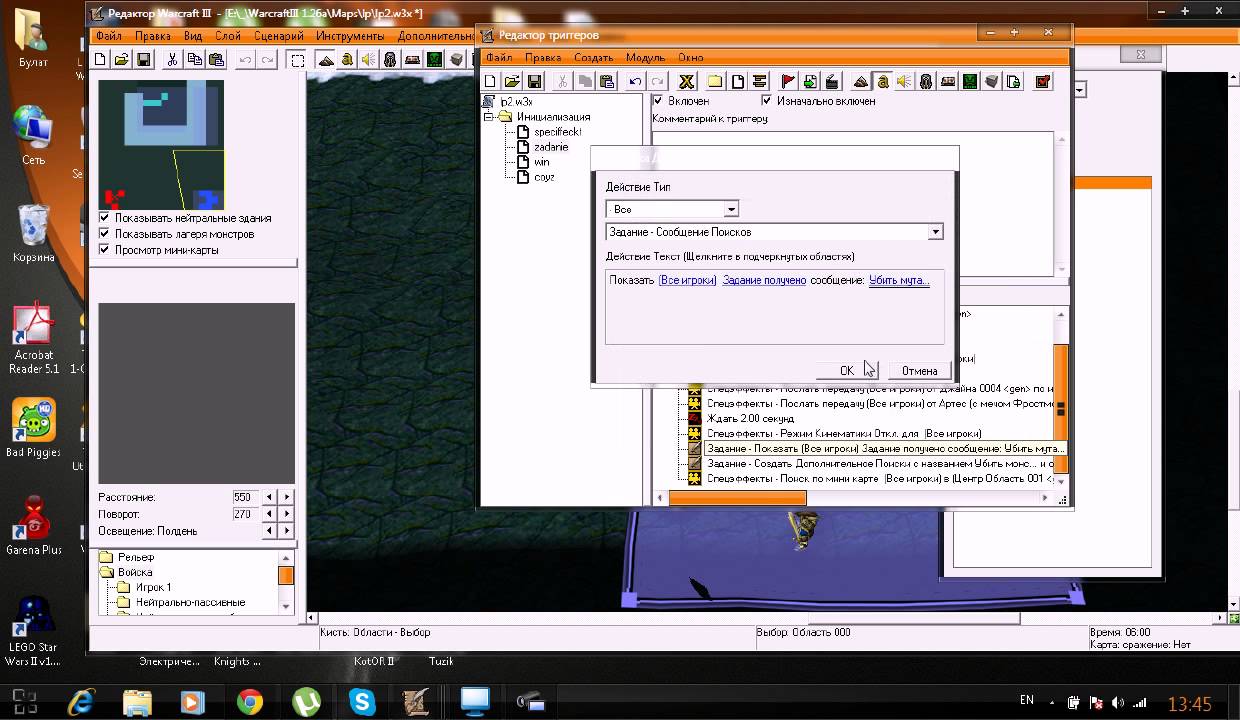The height and width of the screenshot is (720, 1240).
Task: Select 'specifeckt' trigger in tree
Action: pyautogui.click(x=557, y=132)
